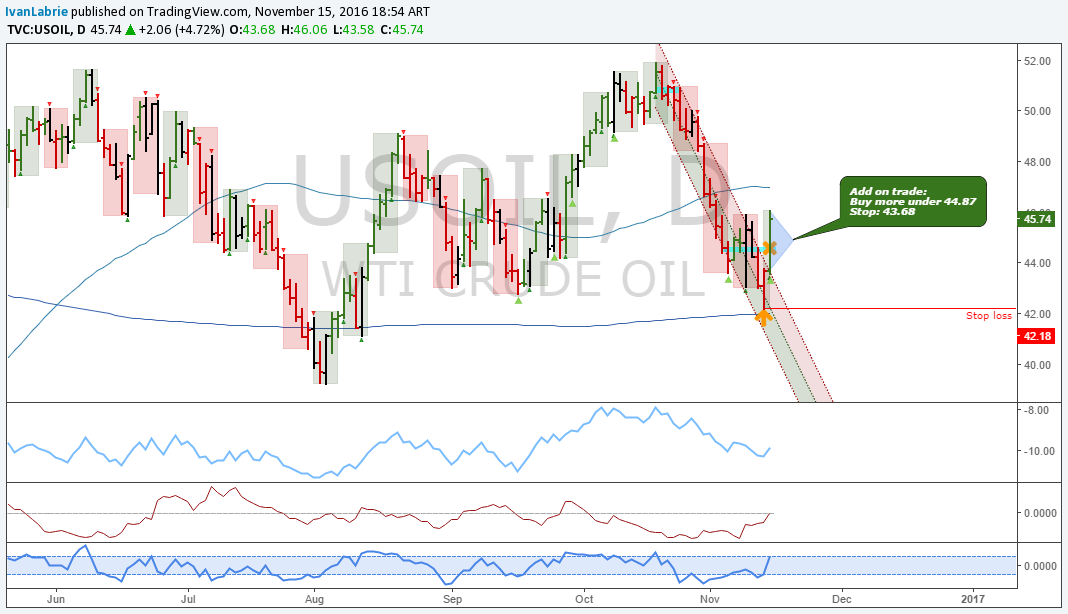Click the 52.00 price axis label
Image resolution: width=1068 pixels, height=614 pixels.
(x=1037, y=61)
